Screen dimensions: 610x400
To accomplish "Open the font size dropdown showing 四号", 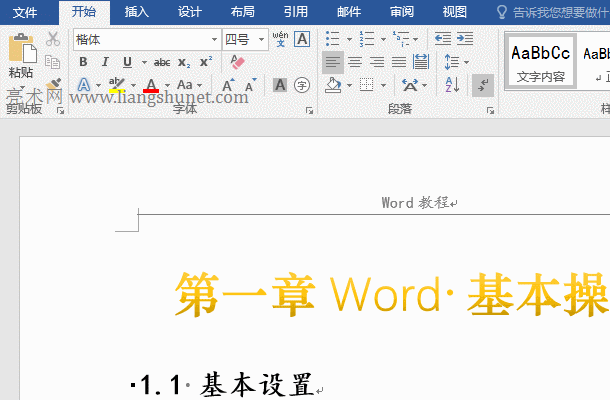I will click(261, 40).
